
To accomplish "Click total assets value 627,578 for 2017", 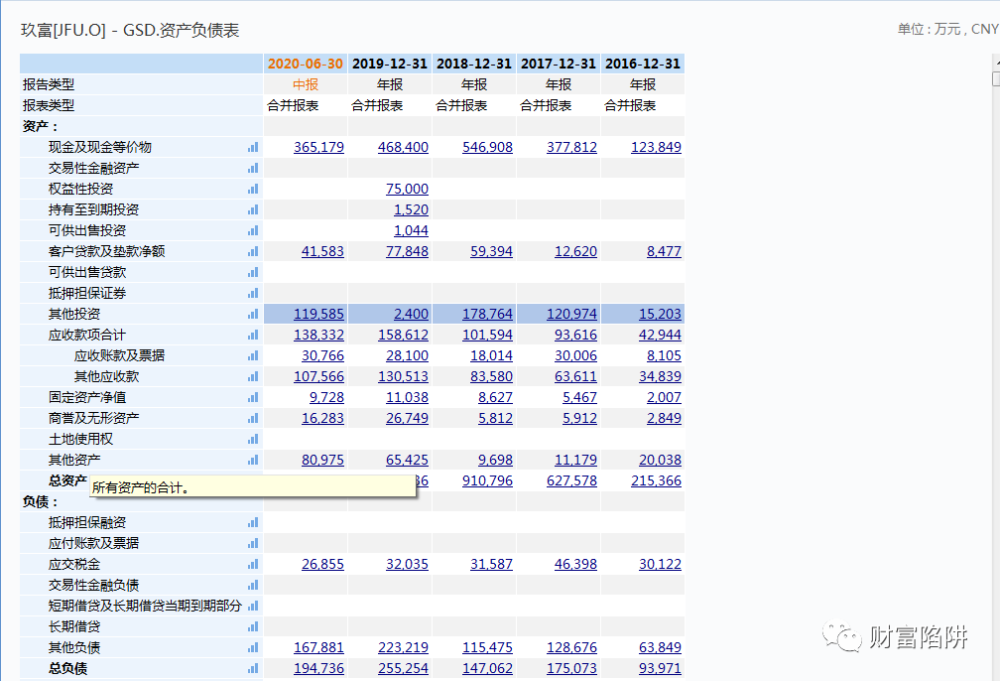I will [571, 481].
